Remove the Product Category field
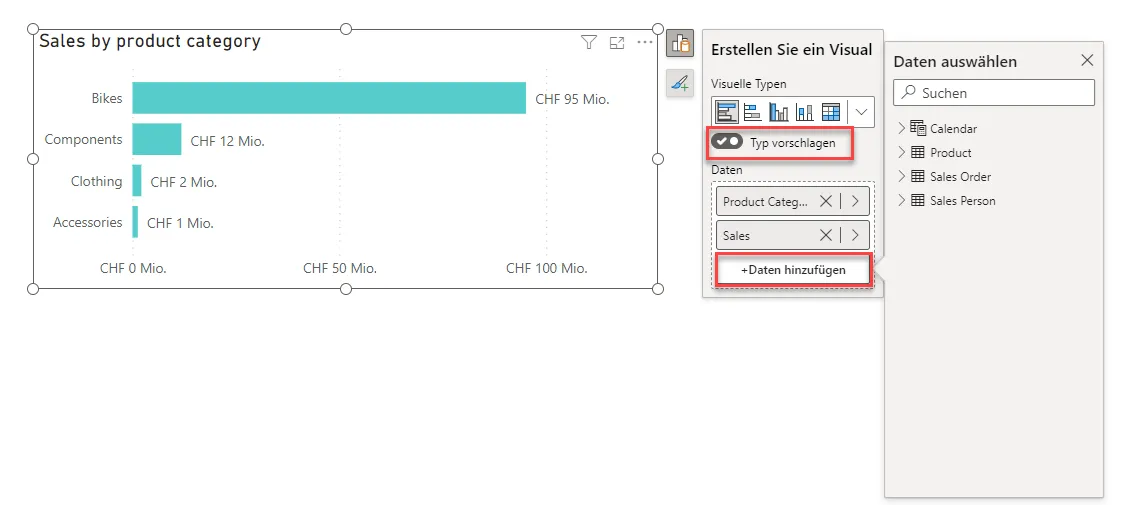This screenshot has width=1130, height=505. point(826,202)
